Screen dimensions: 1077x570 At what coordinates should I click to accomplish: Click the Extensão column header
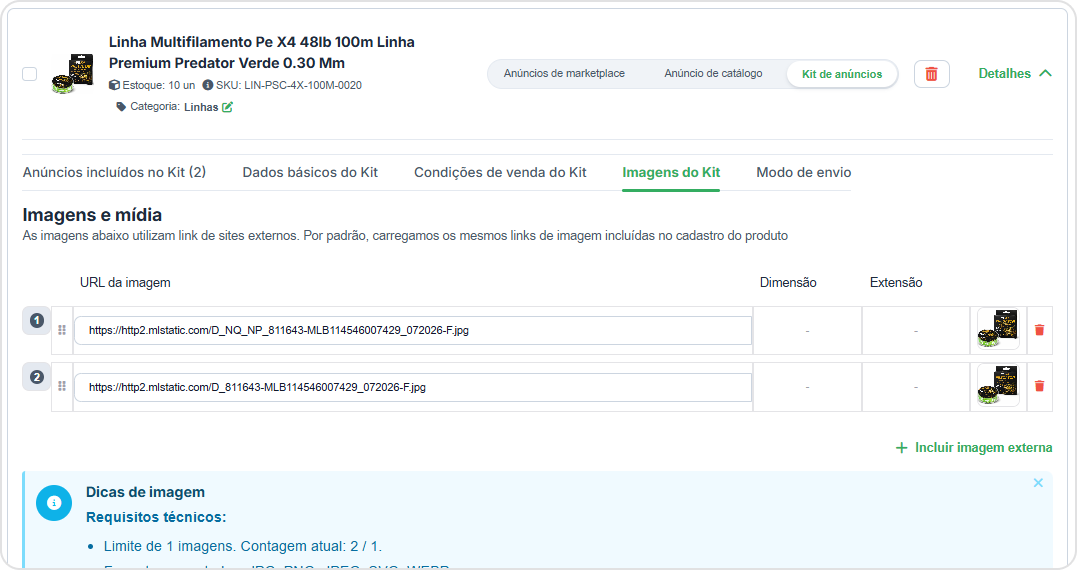[x=896, y=282]
